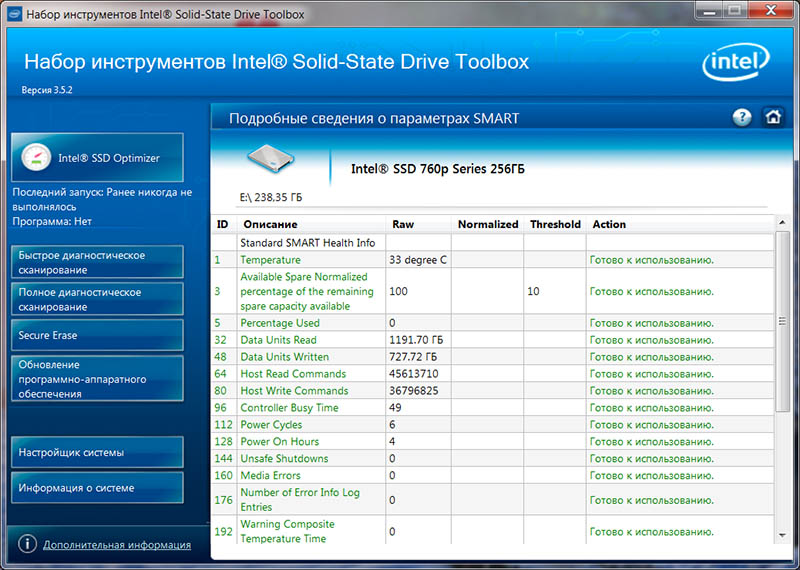Close the Toolbox window
The image size is (800, 570).
pos(771,10)
